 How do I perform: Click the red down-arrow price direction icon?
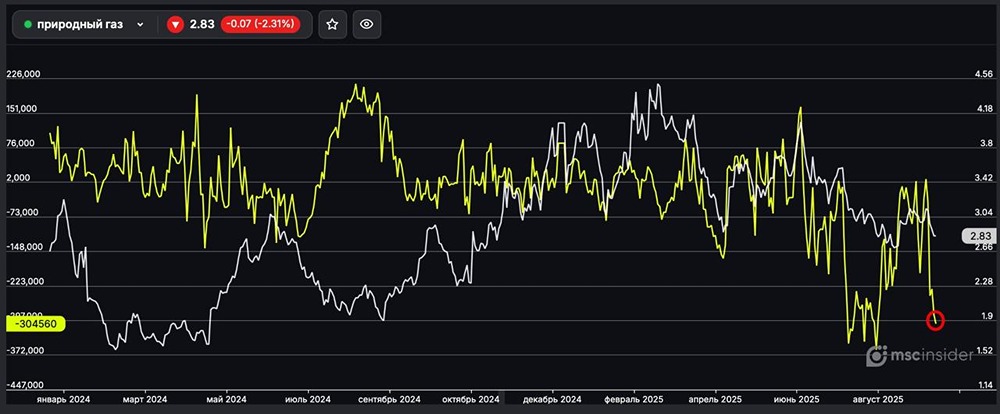(175, 25)
